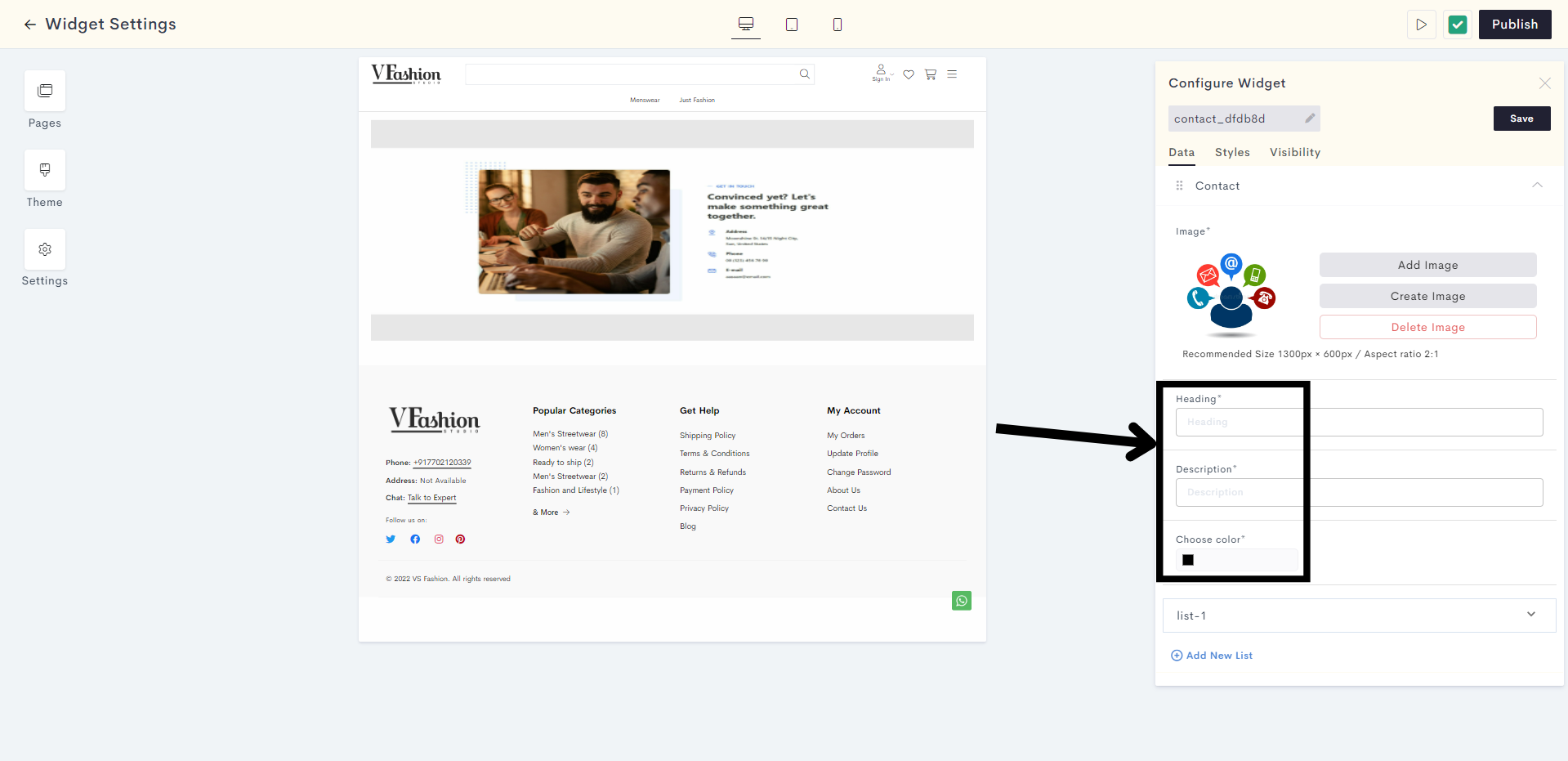The image size is (1568, 761).
Task: Open the Blog footer link
Action: [688, 526]
